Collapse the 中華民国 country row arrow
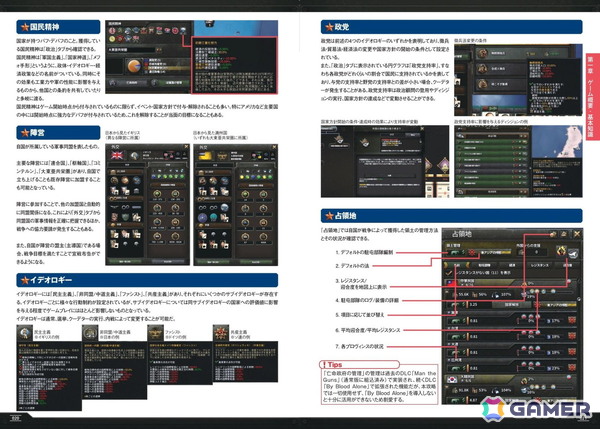The height and width of the screenshot is (429, 600). click(447, 291)
